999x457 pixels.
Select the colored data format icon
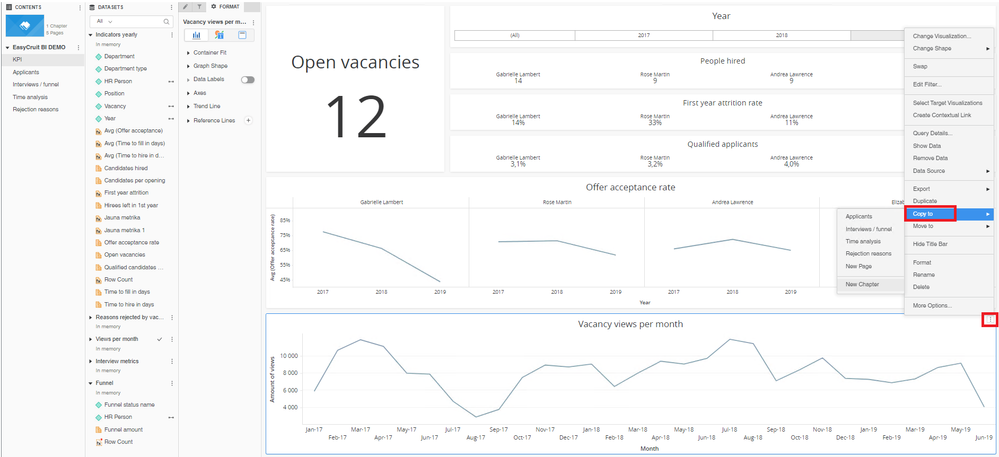coord(219,35)
